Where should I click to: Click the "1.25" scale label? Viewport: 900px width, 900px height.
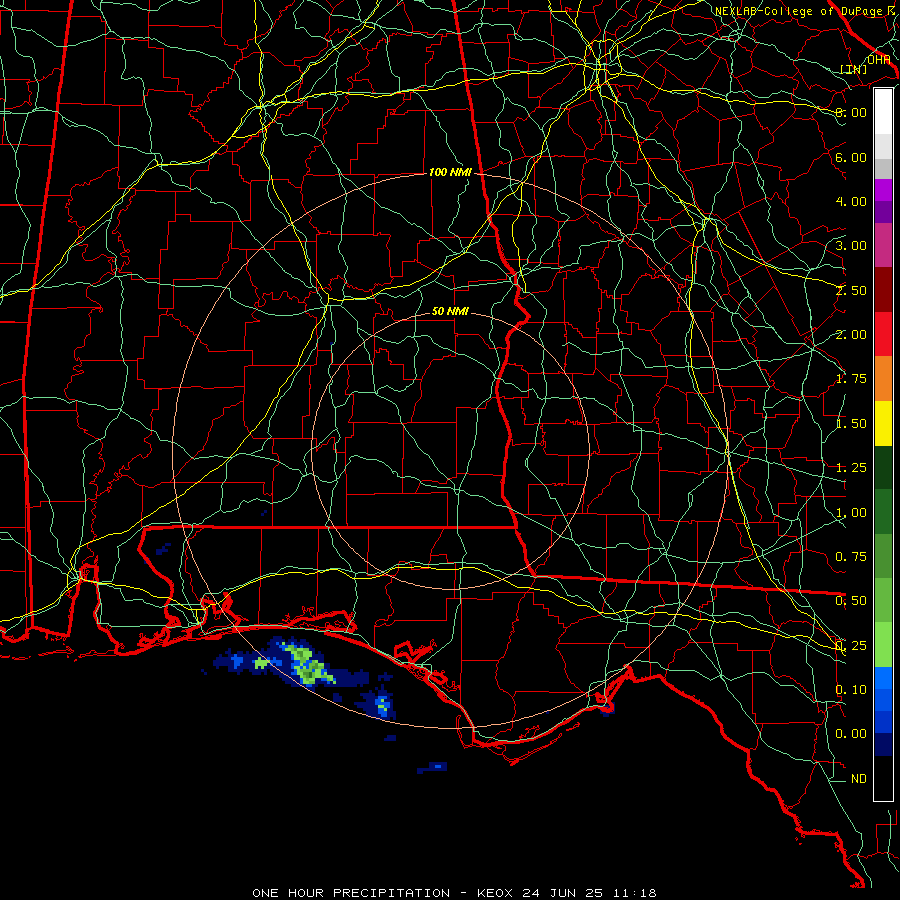pyautogui.click(x=851, y=468)
